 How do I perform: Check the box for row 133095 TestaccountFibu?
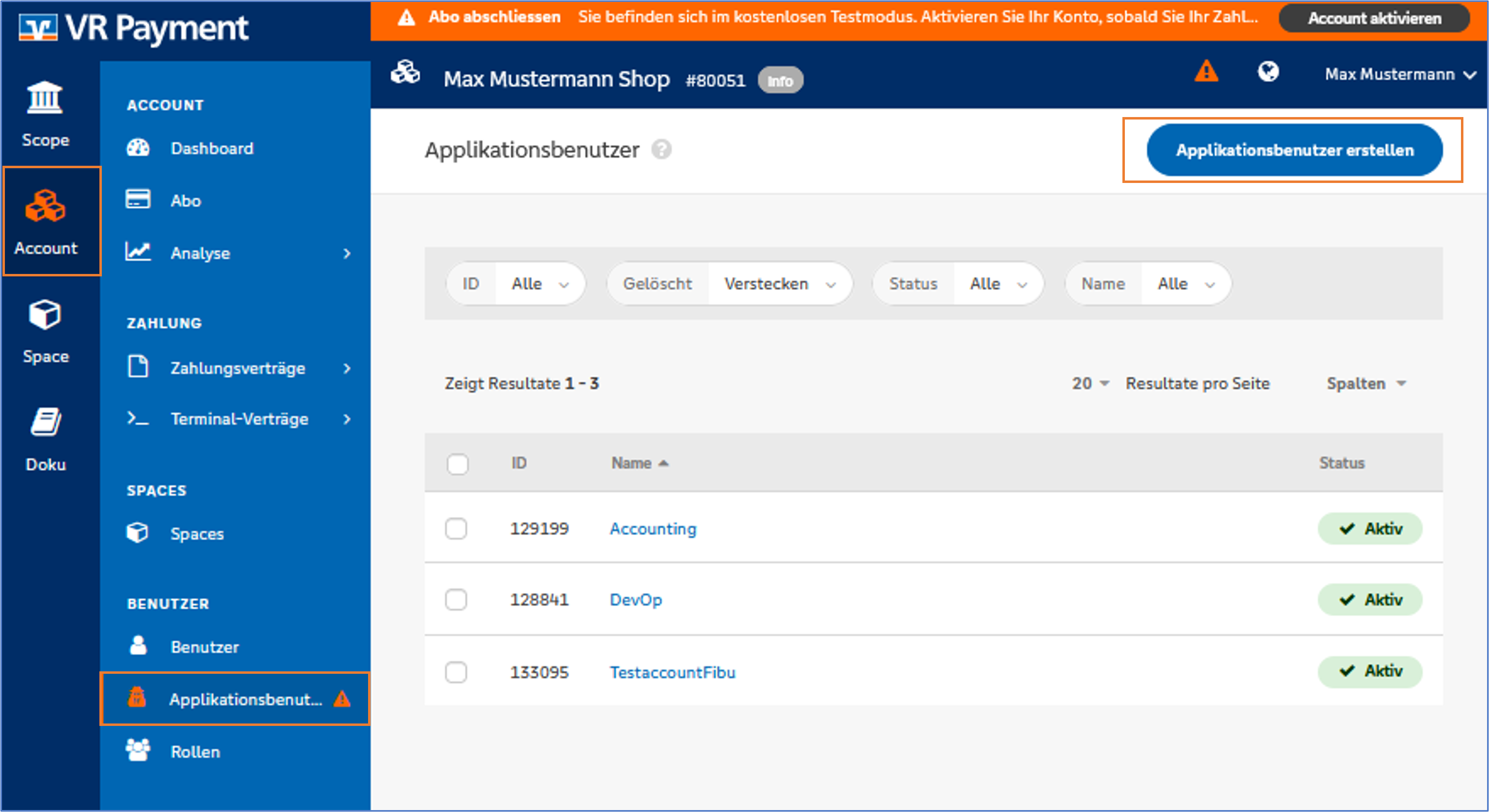click(x=456, y=673)
